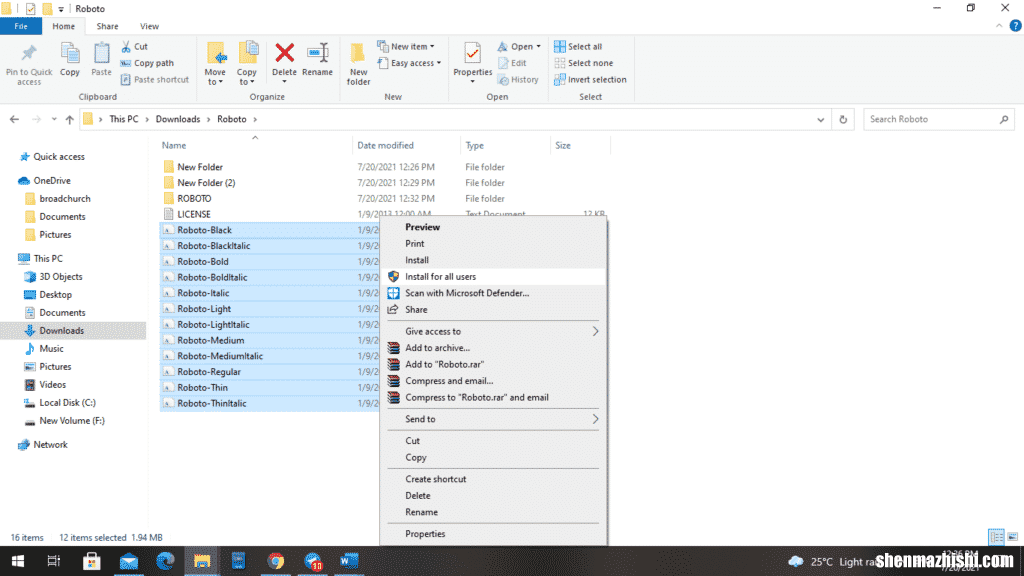Open Windows Start menu

pos(18,561)
